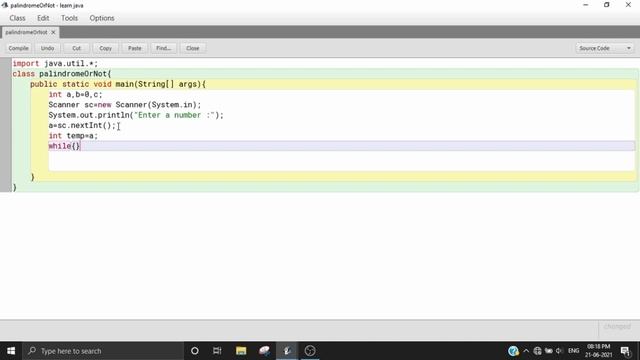Click the ENG language indicator

(573, 351)
